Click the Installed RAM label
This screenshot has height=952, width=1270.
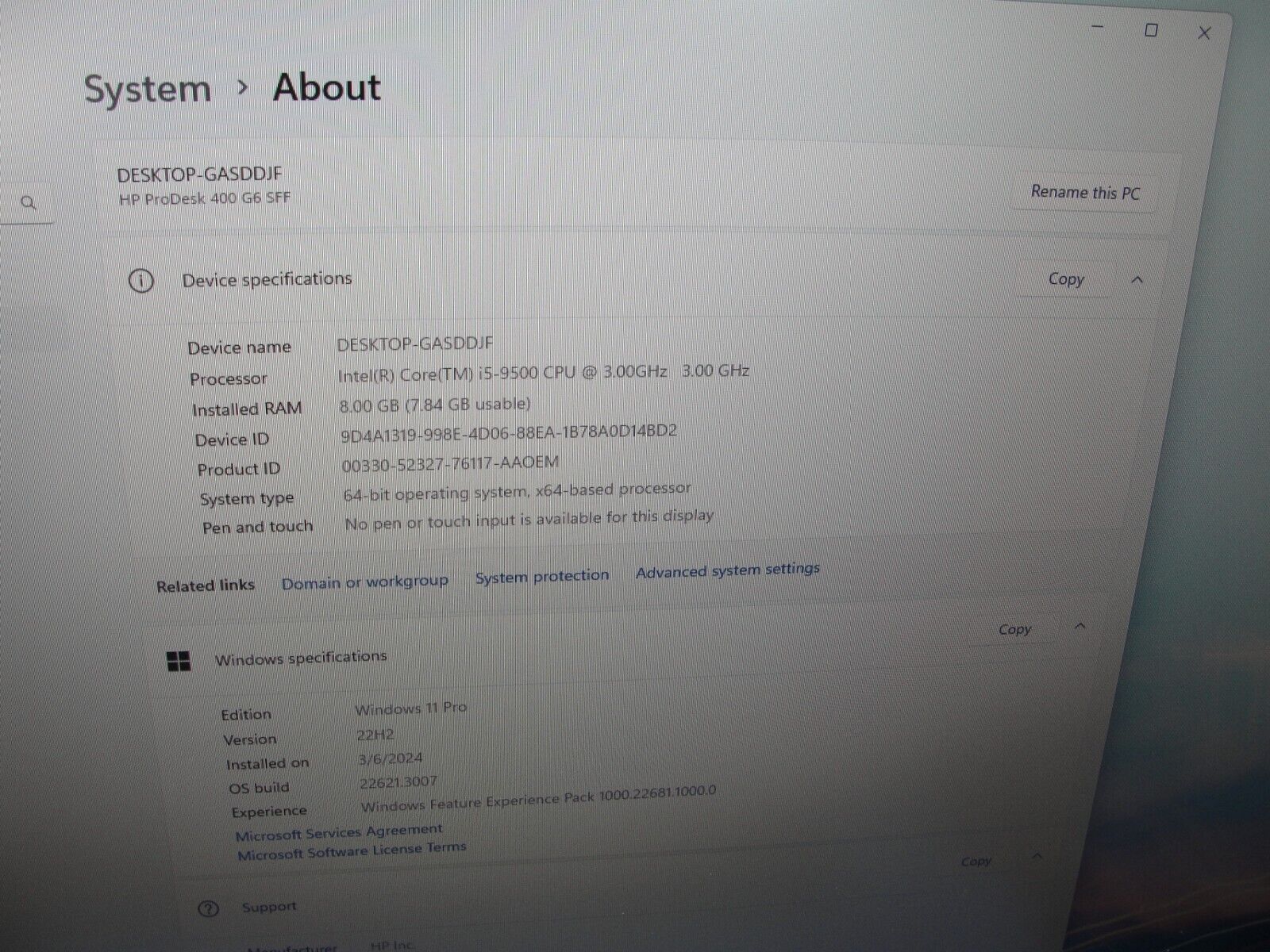[247, 409]
